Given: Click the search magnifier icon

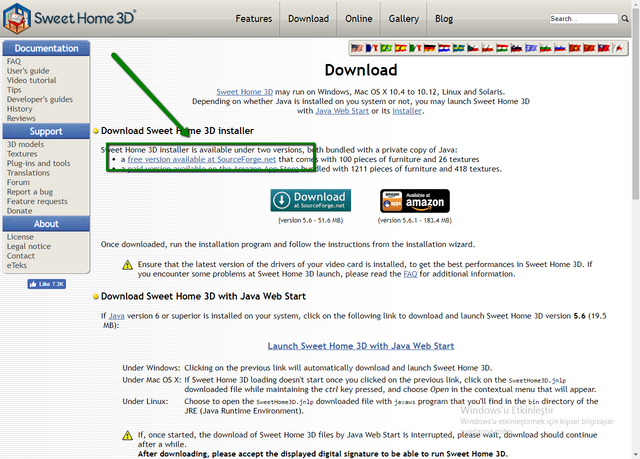Looking at the screenshot, I should [625, 18].
